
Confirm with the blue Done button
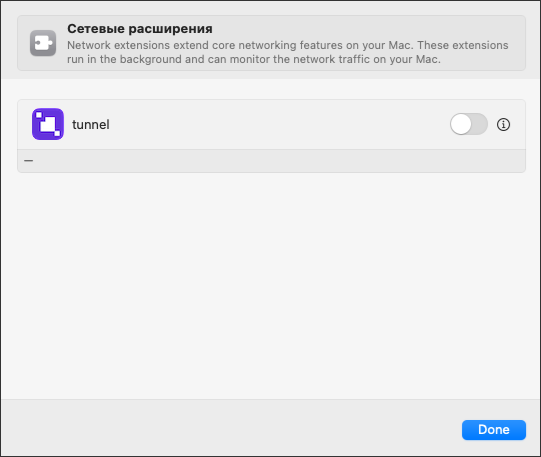coord(494,430)
